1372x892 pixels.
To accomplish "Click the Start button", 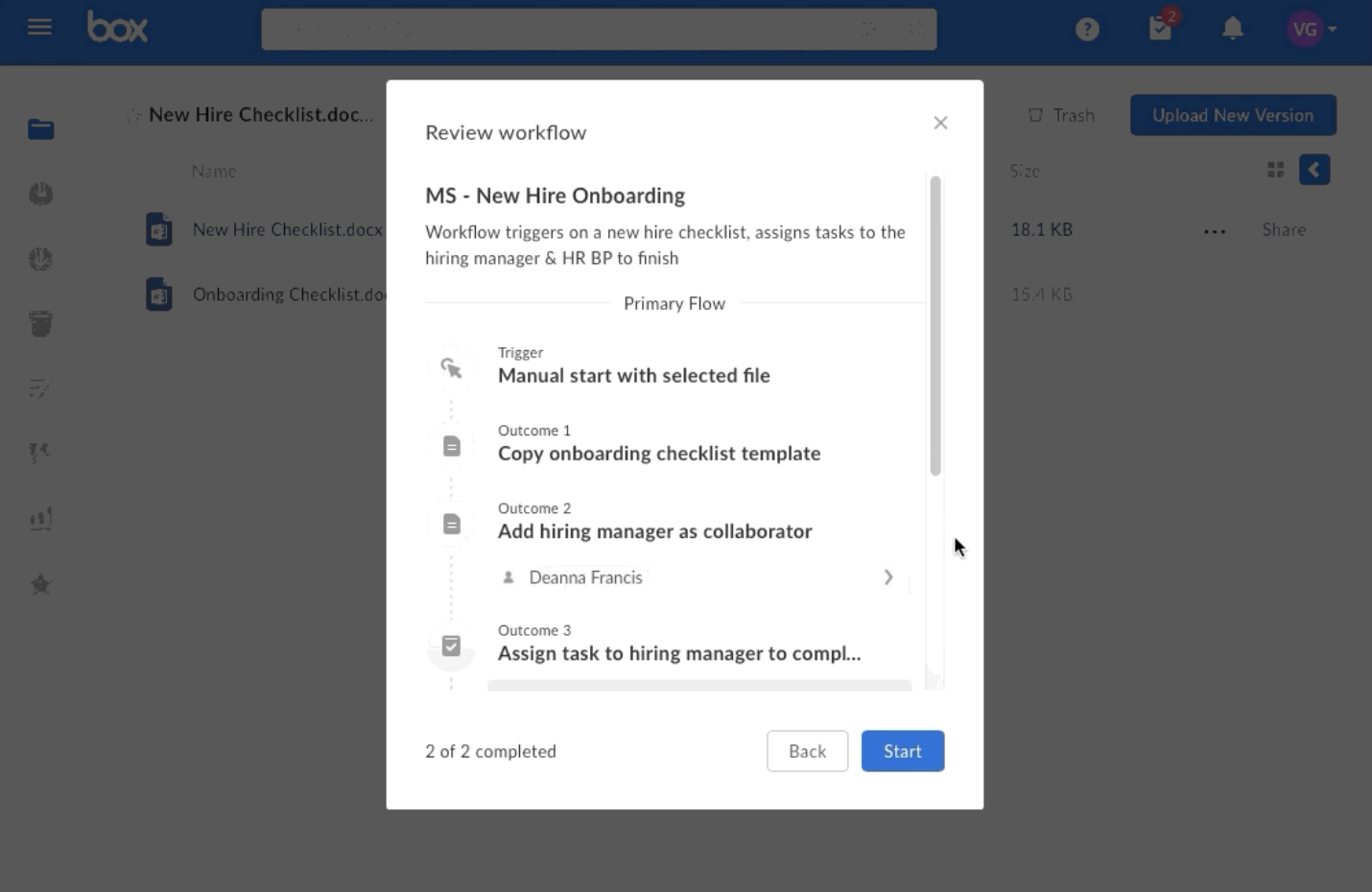I will tap(903, 751).
